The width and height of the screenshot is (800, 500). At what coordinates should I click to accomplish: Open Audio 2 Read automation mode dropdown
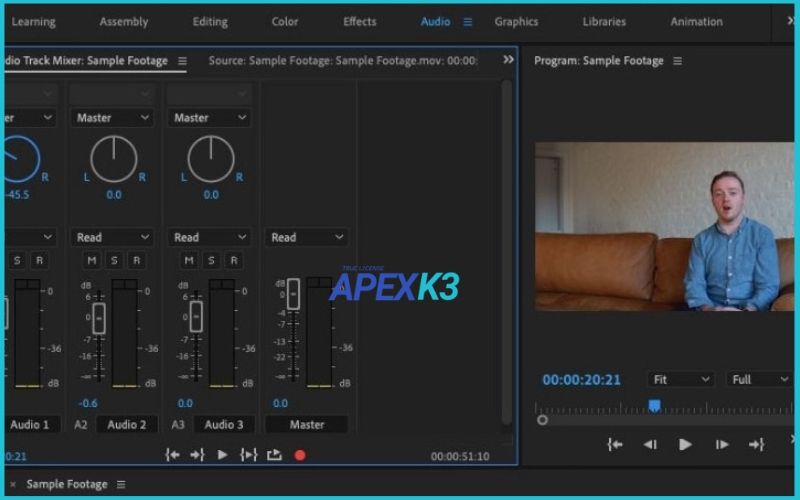tap(114, 237)
